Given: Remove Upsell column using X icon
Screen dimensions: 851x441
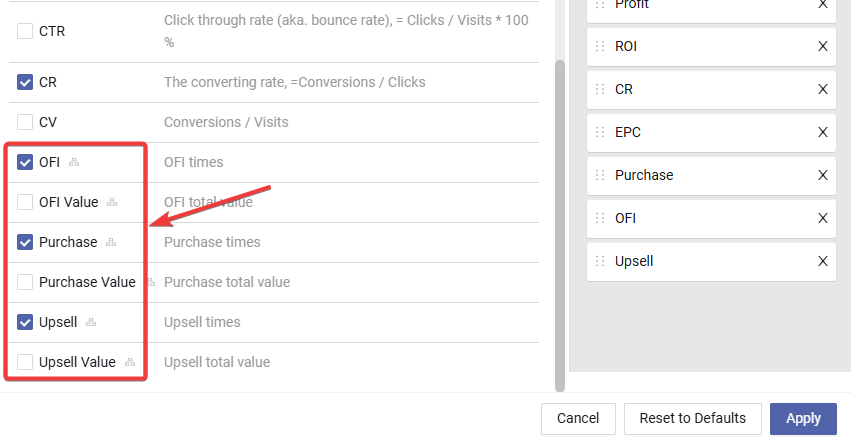Looking at the screenshot, I should click(x=823, y=261).
